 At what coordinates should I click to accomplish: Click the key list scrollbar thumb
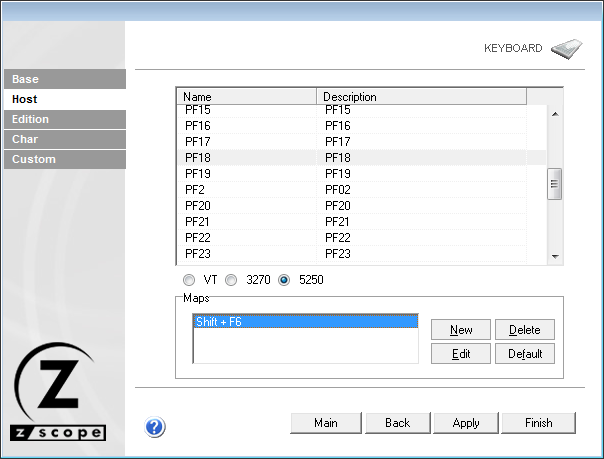click(554, 184)
